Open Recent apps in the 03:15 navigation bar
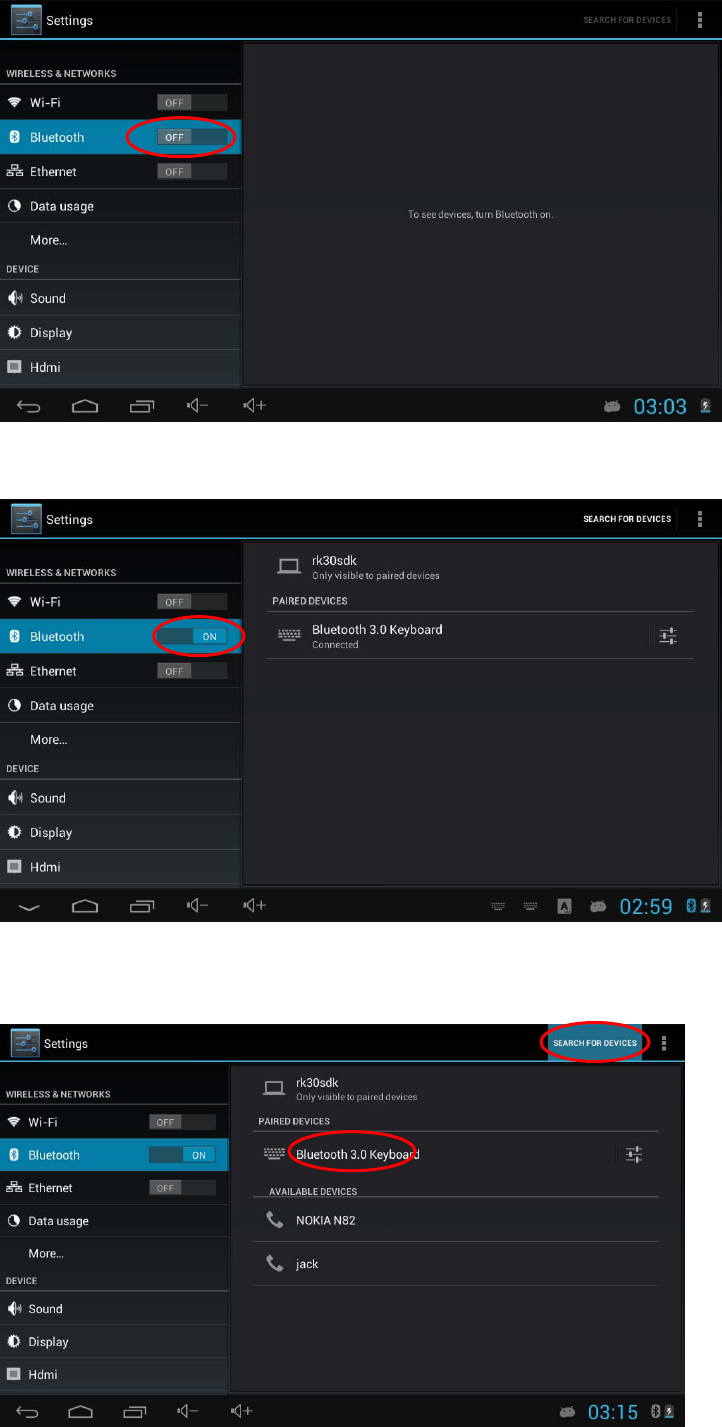The image size is (722, 1427). [x=134, y=1411]
